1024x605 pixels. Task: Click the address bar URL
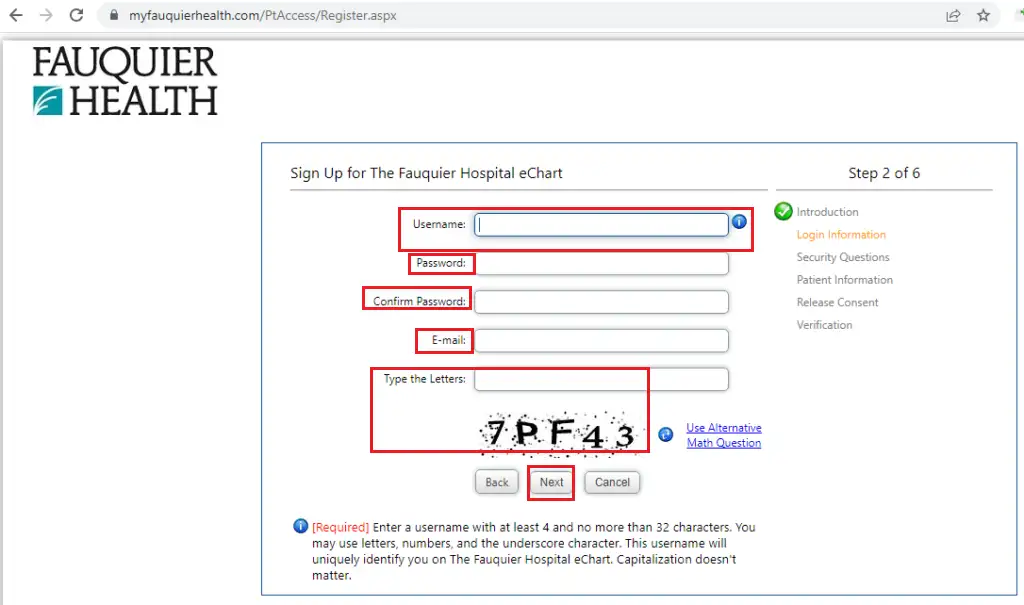(x=263, y=15)
